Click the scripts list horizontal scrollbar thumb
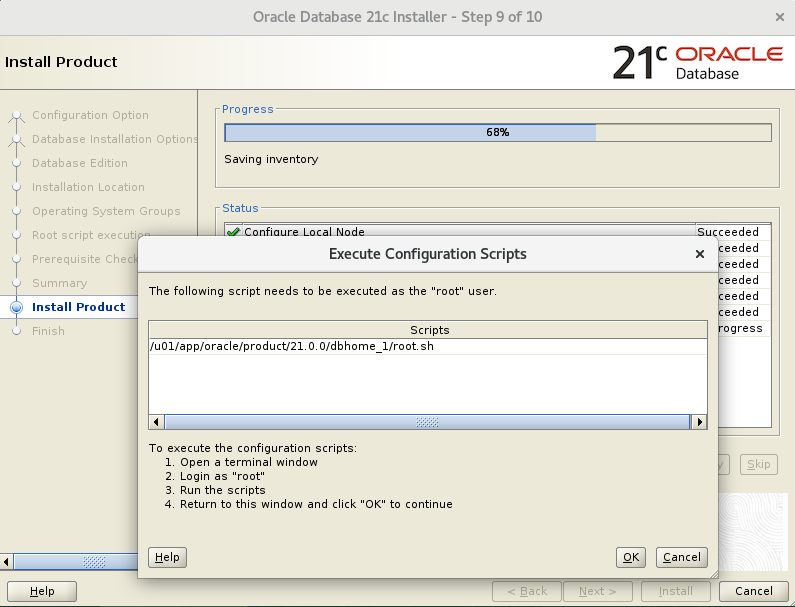 (427, 422)
